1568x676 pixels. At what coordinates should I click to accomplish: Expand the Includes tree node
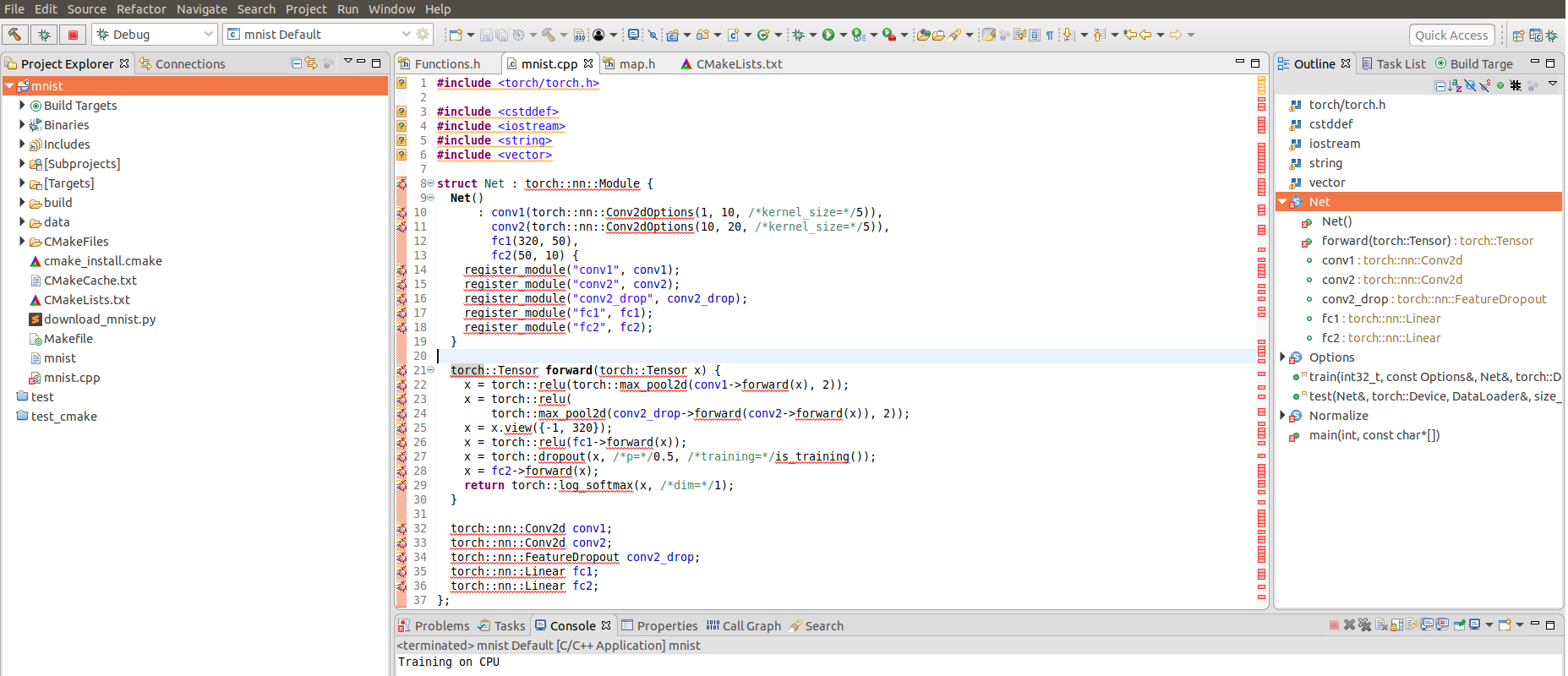coord(22,144)
